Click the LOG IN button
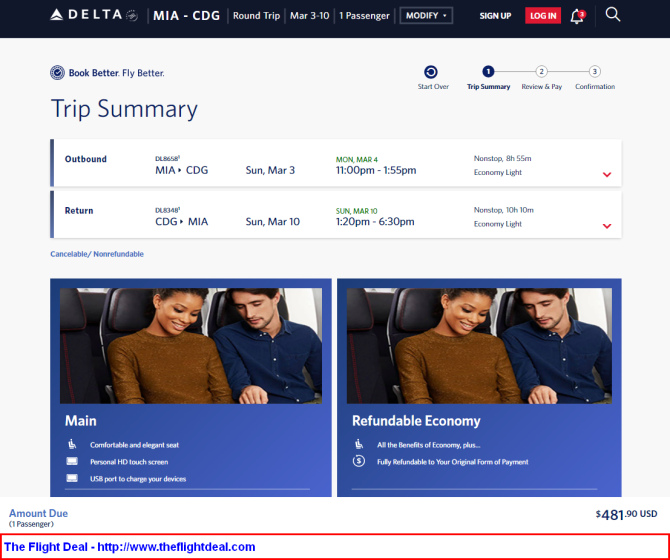The image size is (670, 560). [x=543, y=16]
